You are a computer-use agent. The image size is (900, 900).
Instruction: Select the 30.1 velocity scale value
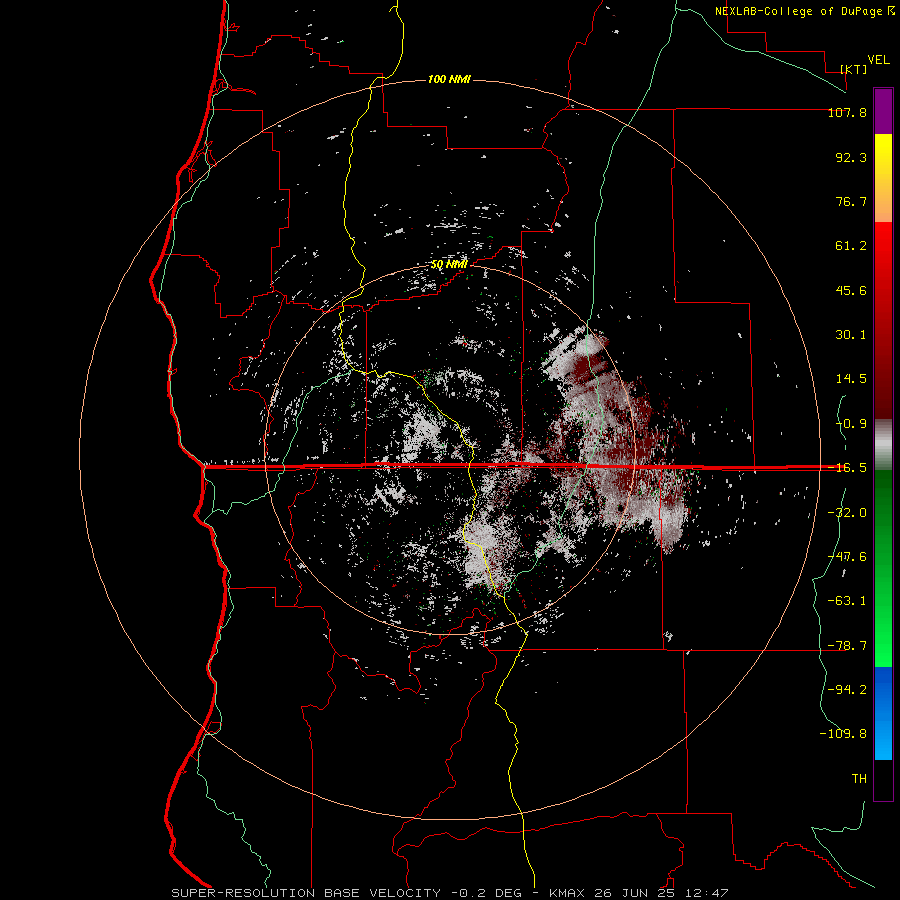click(851, 335)
